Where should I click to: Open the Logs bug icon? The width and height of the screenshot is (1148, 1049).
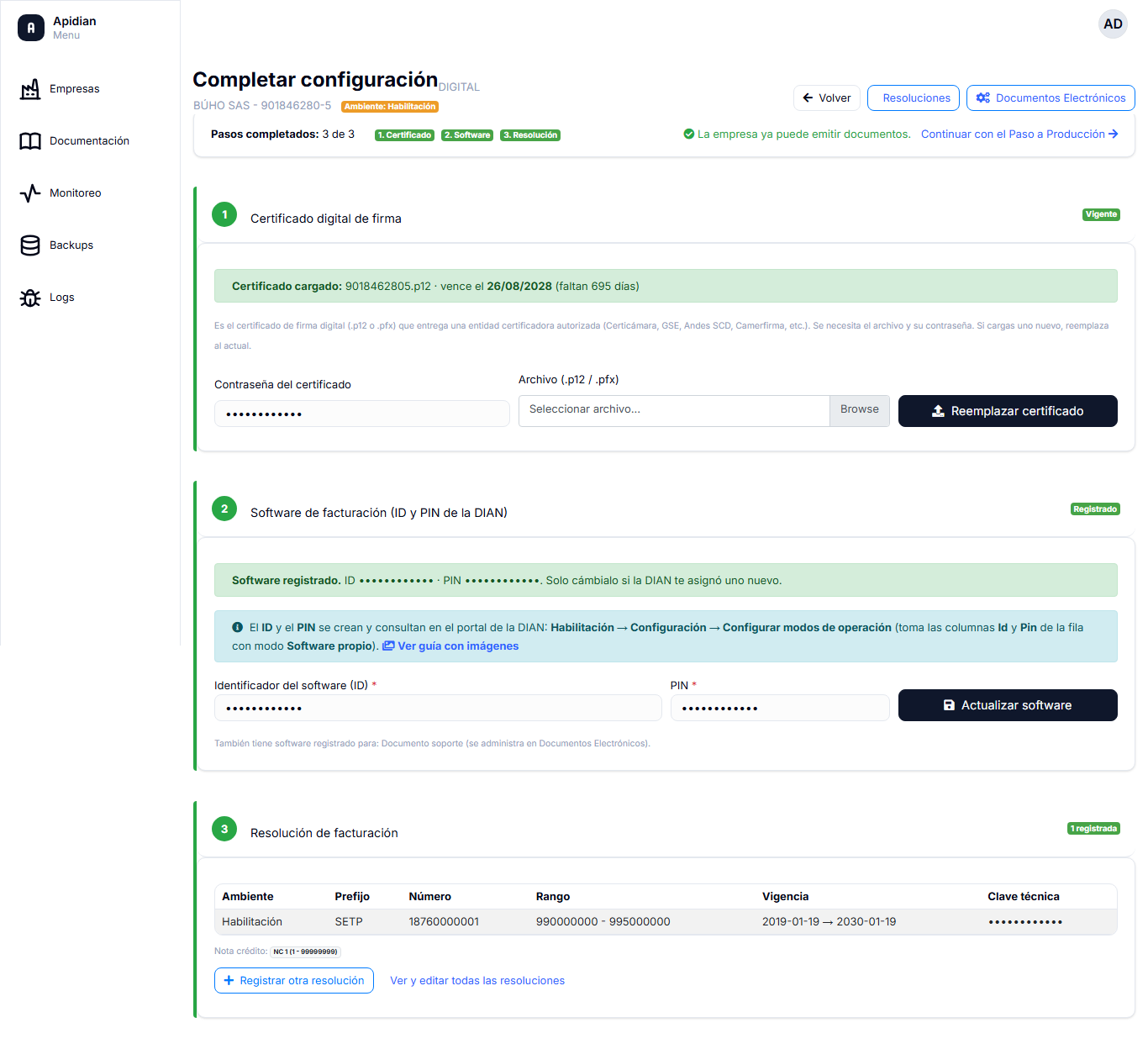[x=30, y=298]
